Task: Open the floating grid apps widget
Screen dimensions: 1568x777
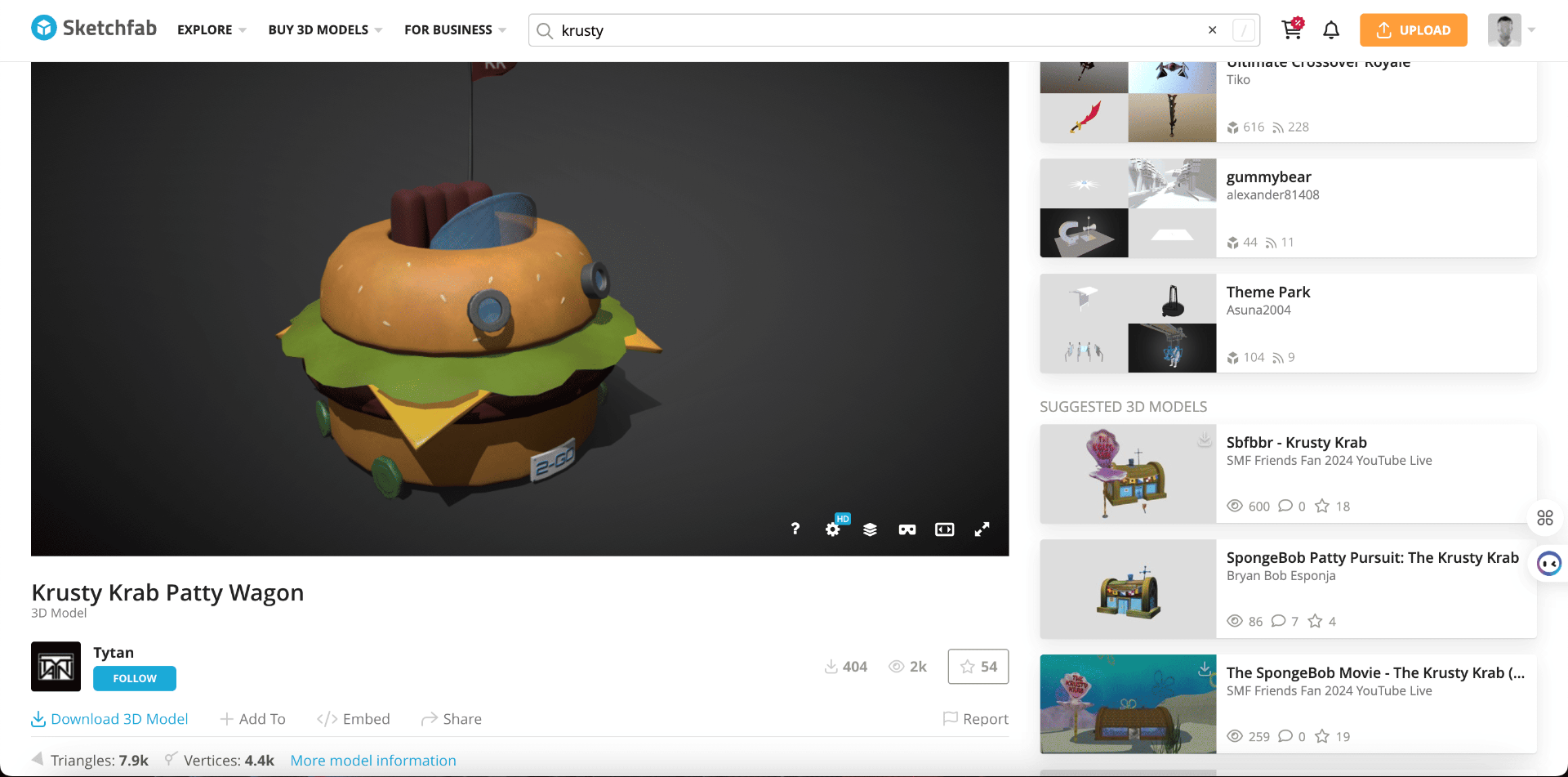Action: 1545,518
